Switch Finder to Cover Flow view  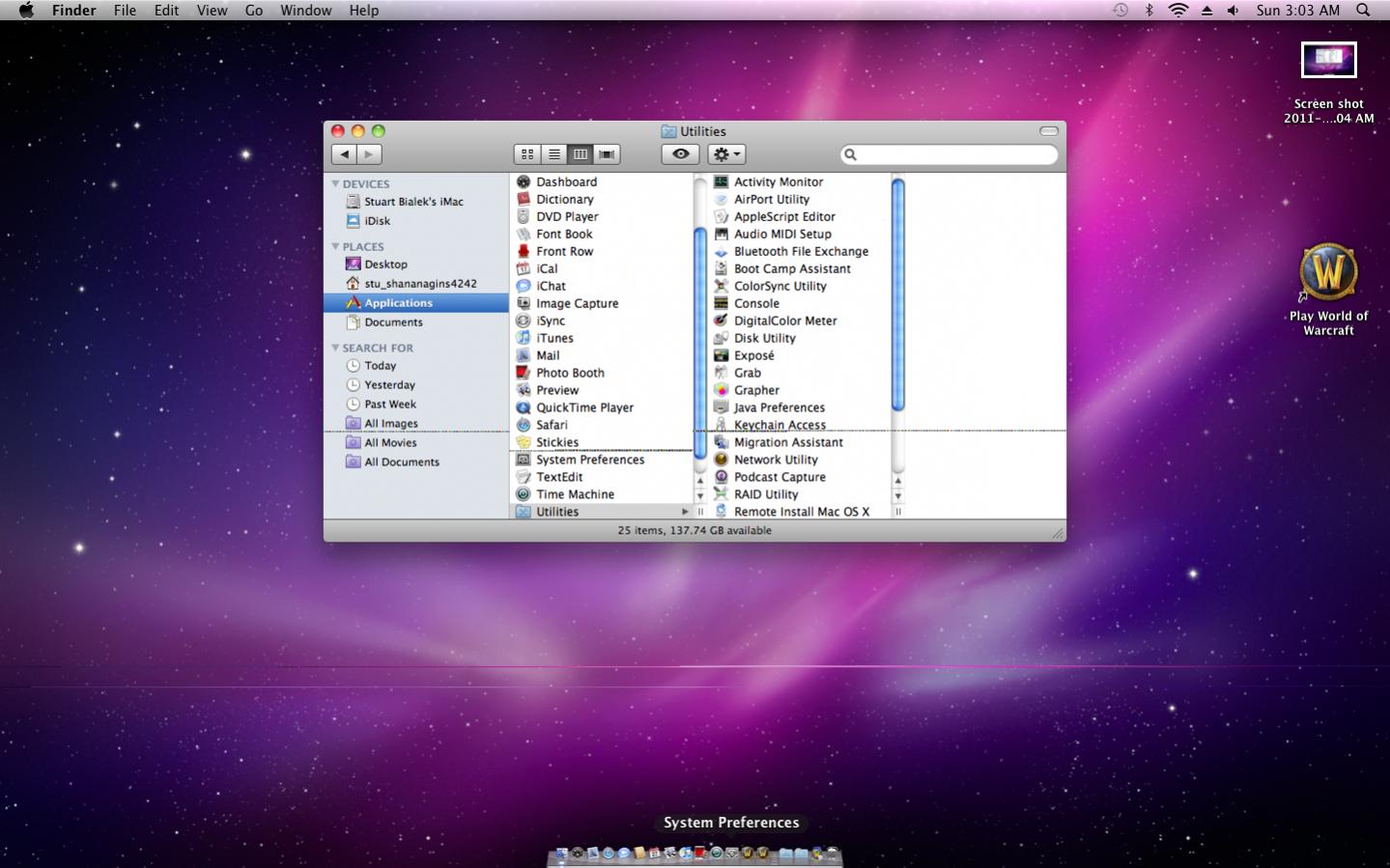coord(607,154)
